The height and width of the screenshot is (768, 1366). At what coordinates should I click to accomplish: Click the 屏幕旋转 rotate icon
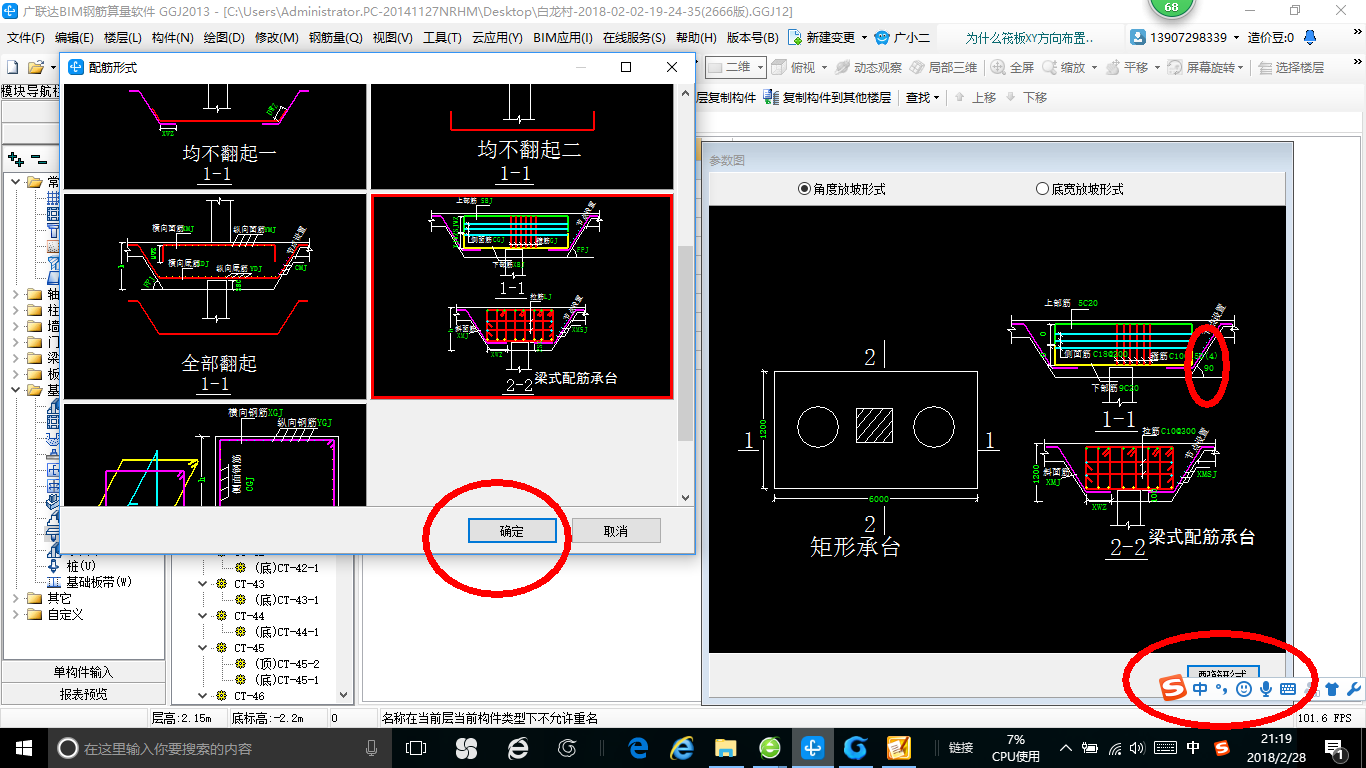(1175, 68)
